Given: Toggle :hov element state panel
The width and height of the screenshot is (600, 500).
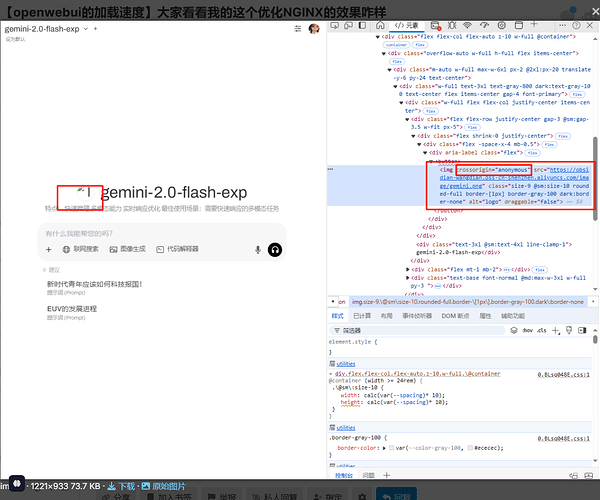Looking at the screenshot, I should pos(527,330).
